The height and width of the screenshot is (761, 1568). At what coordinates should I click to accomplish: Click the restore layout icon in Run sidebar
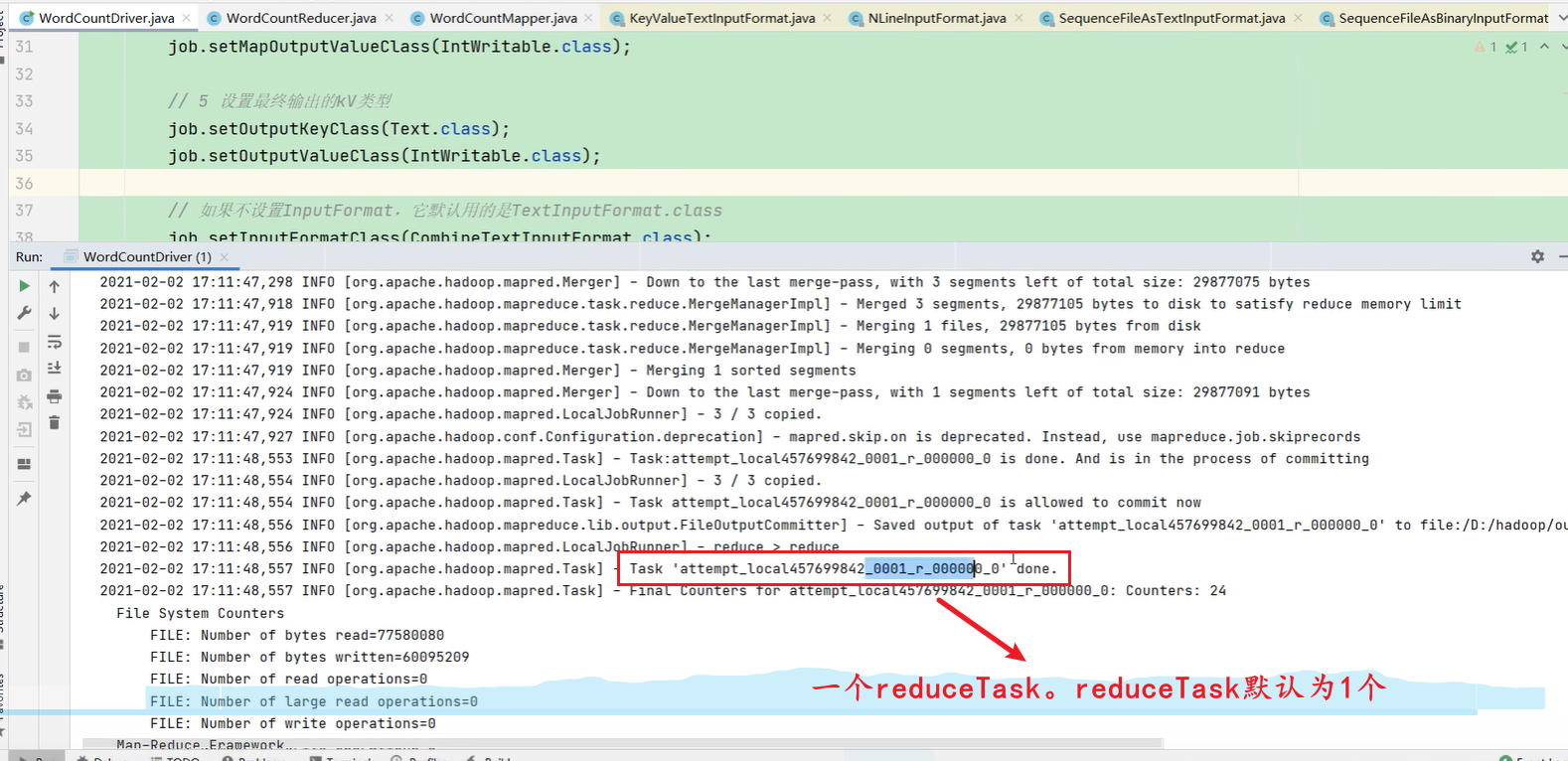click(24, 464)
